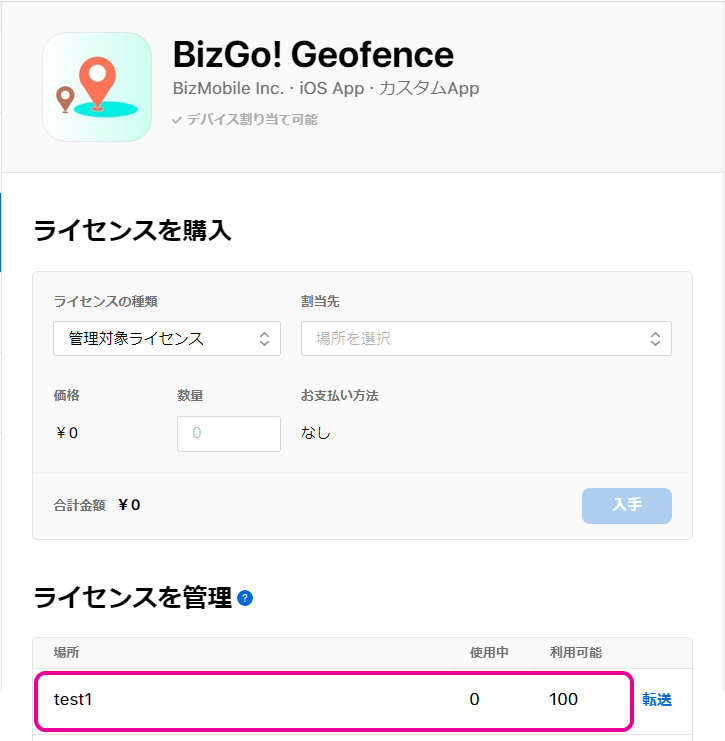
Task: Click the お支払い方法 value なし
Action: pos(316,433)
